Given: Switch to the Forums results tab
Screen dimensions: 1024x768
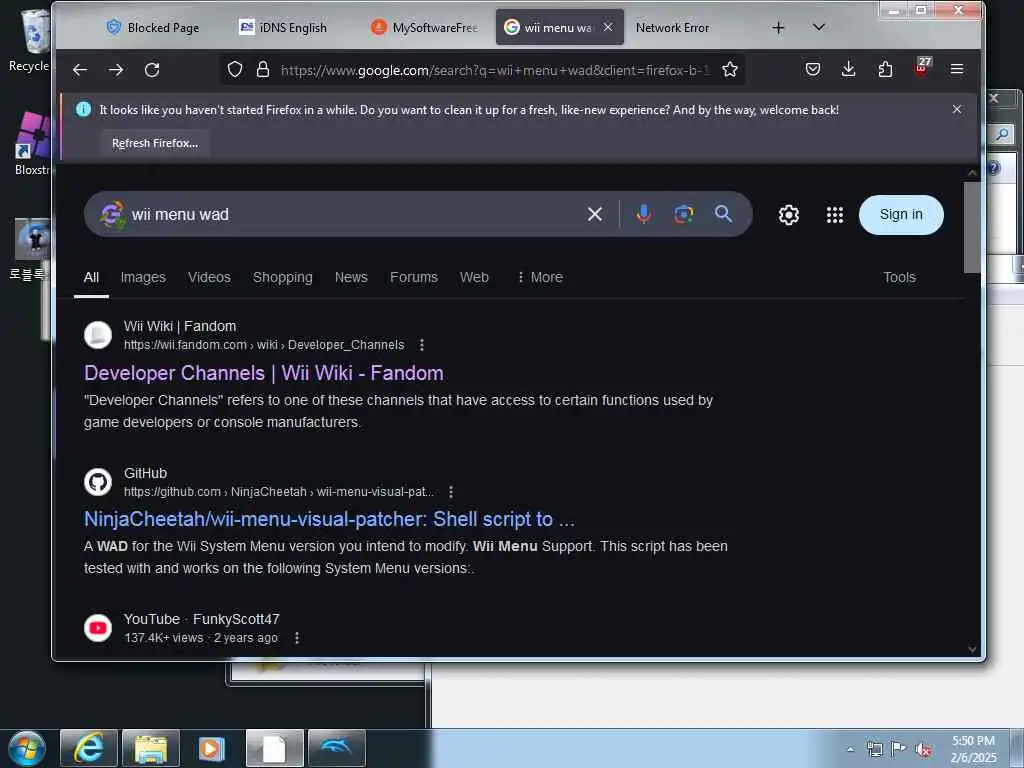Looking at the screenshot, I should [x=414, y=278].
